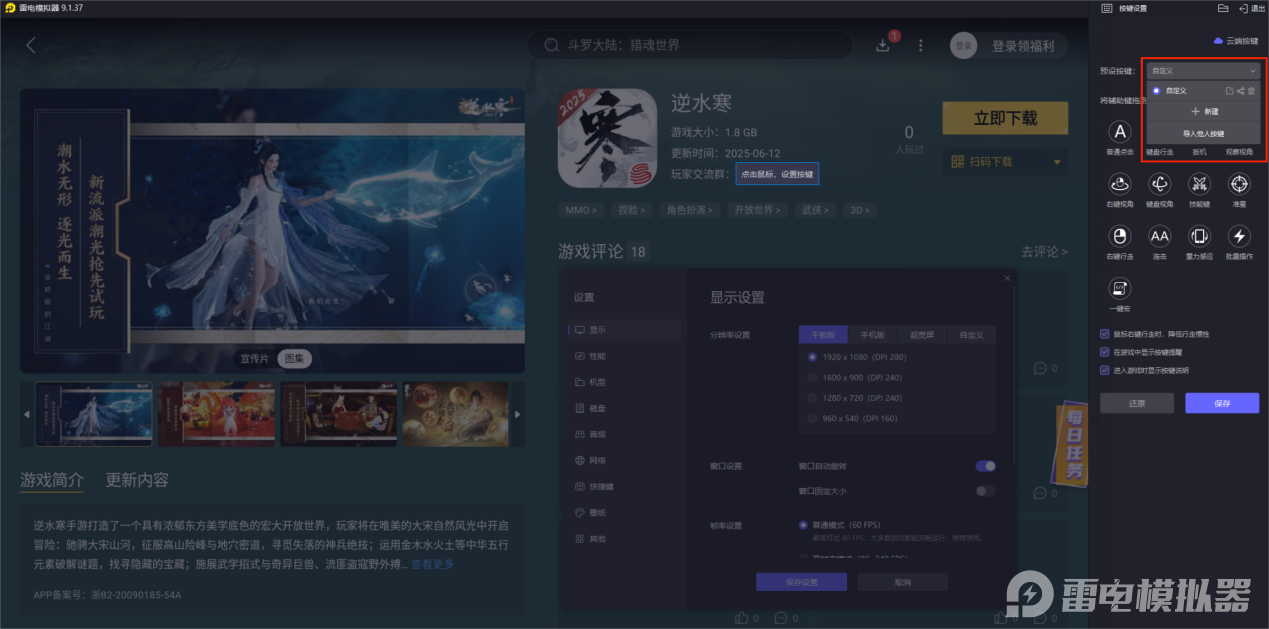Select the 键盘视角 keyboard camera key icon
Image resolution: width=1269 pixels, height=629 pixels.
point(1159,184)
